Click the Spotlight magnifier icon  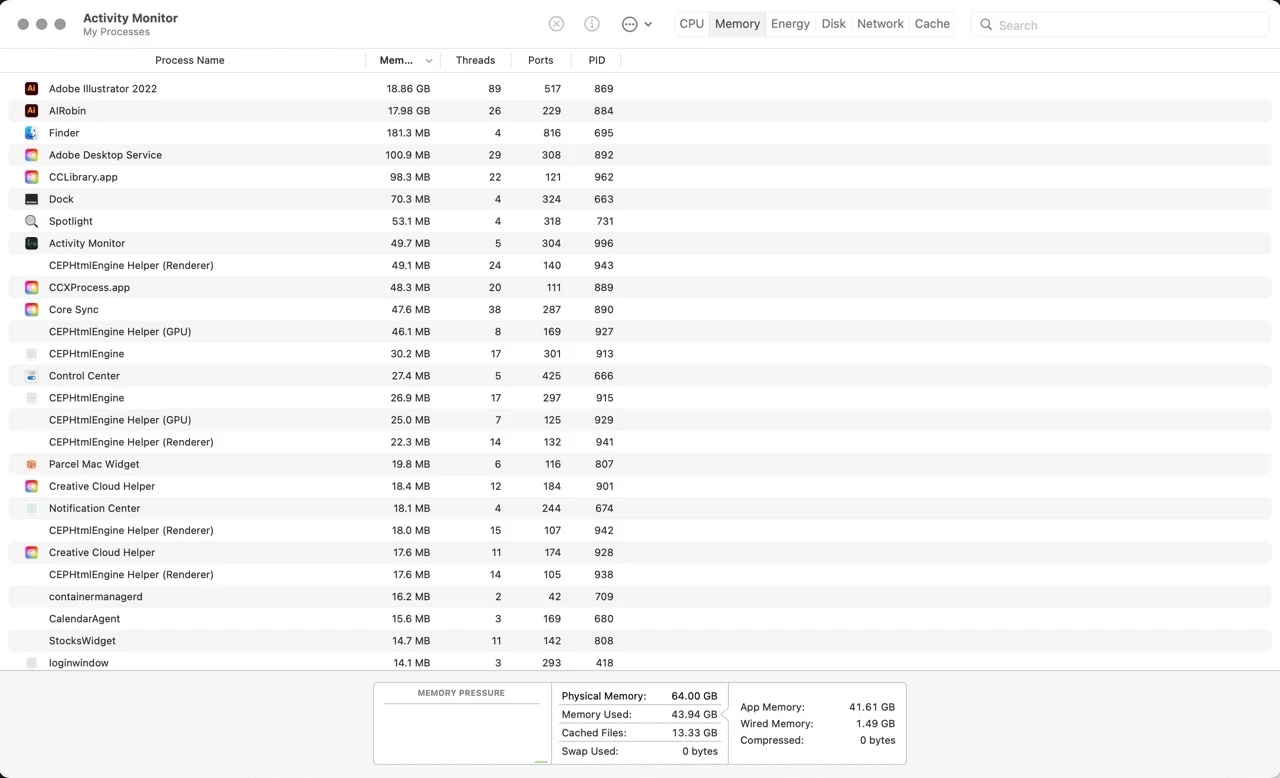31,221
